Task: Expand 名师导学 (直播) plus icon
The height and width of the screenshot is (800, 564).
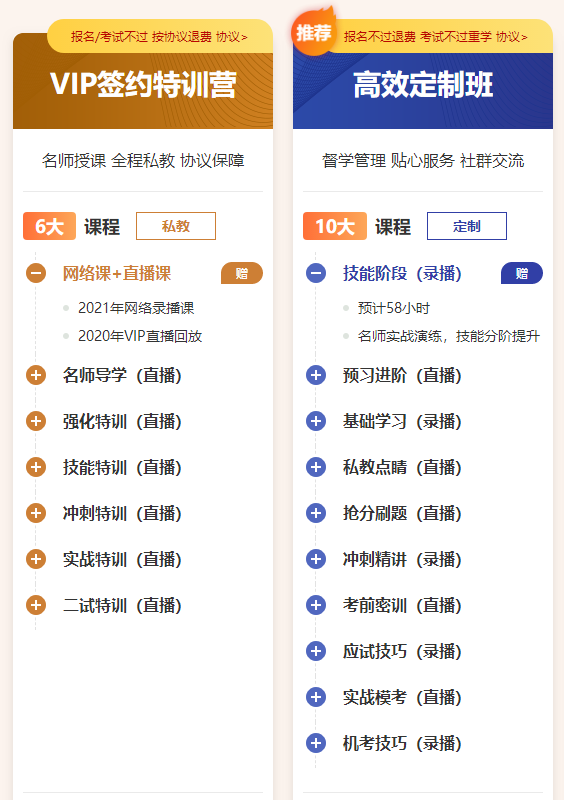Action: 36,376
